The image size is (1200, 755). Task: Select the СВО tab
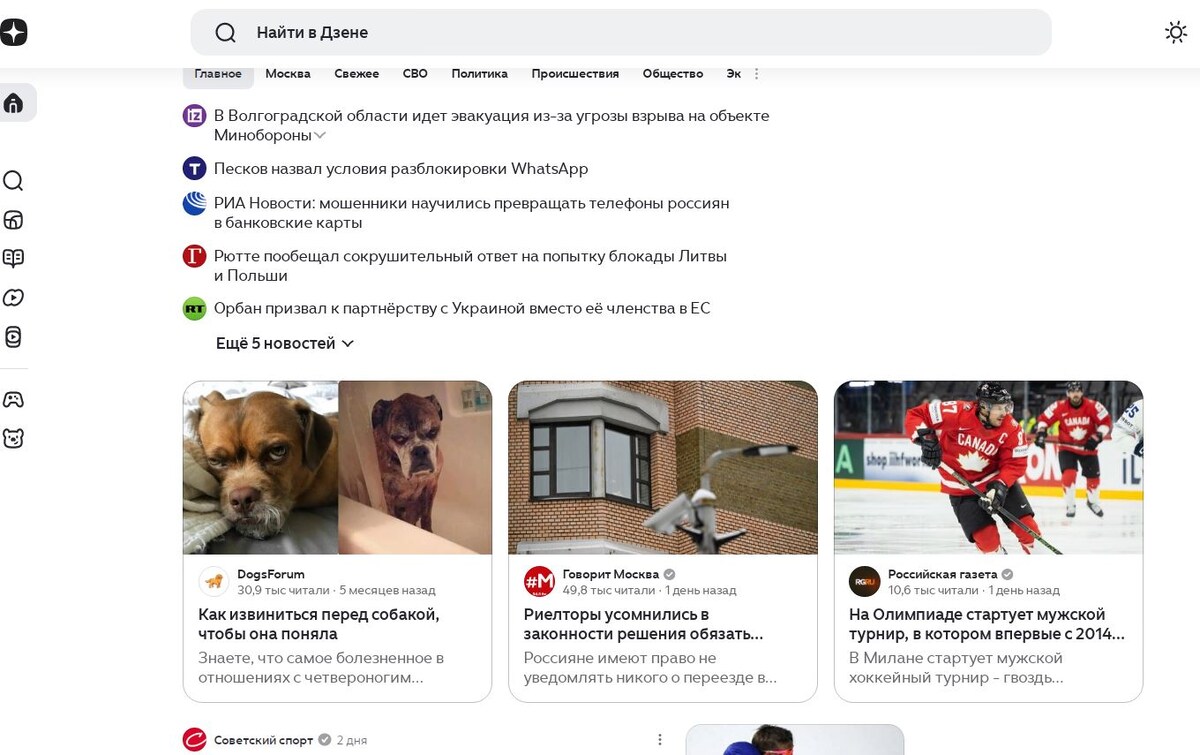pyautogui.click(x=415, y=74)
